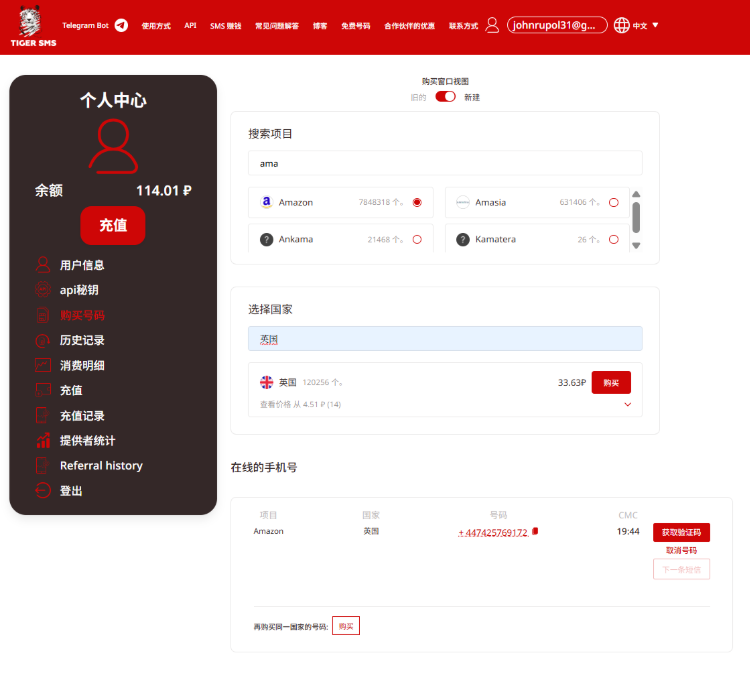Click the 登出 logout icon
Screen dimensions: 750x691
coord(43,491)
